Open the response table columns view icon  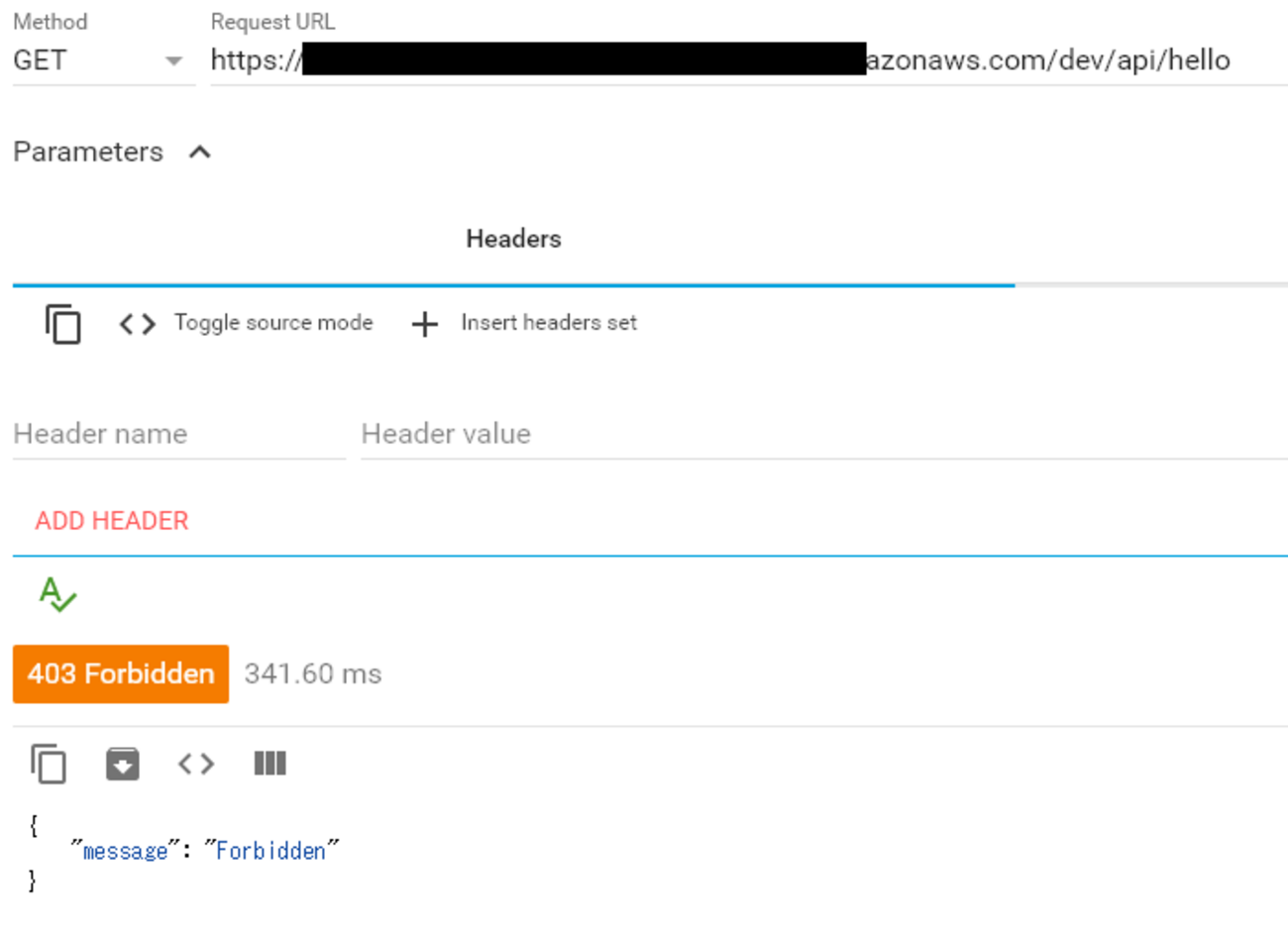(269, 764)
